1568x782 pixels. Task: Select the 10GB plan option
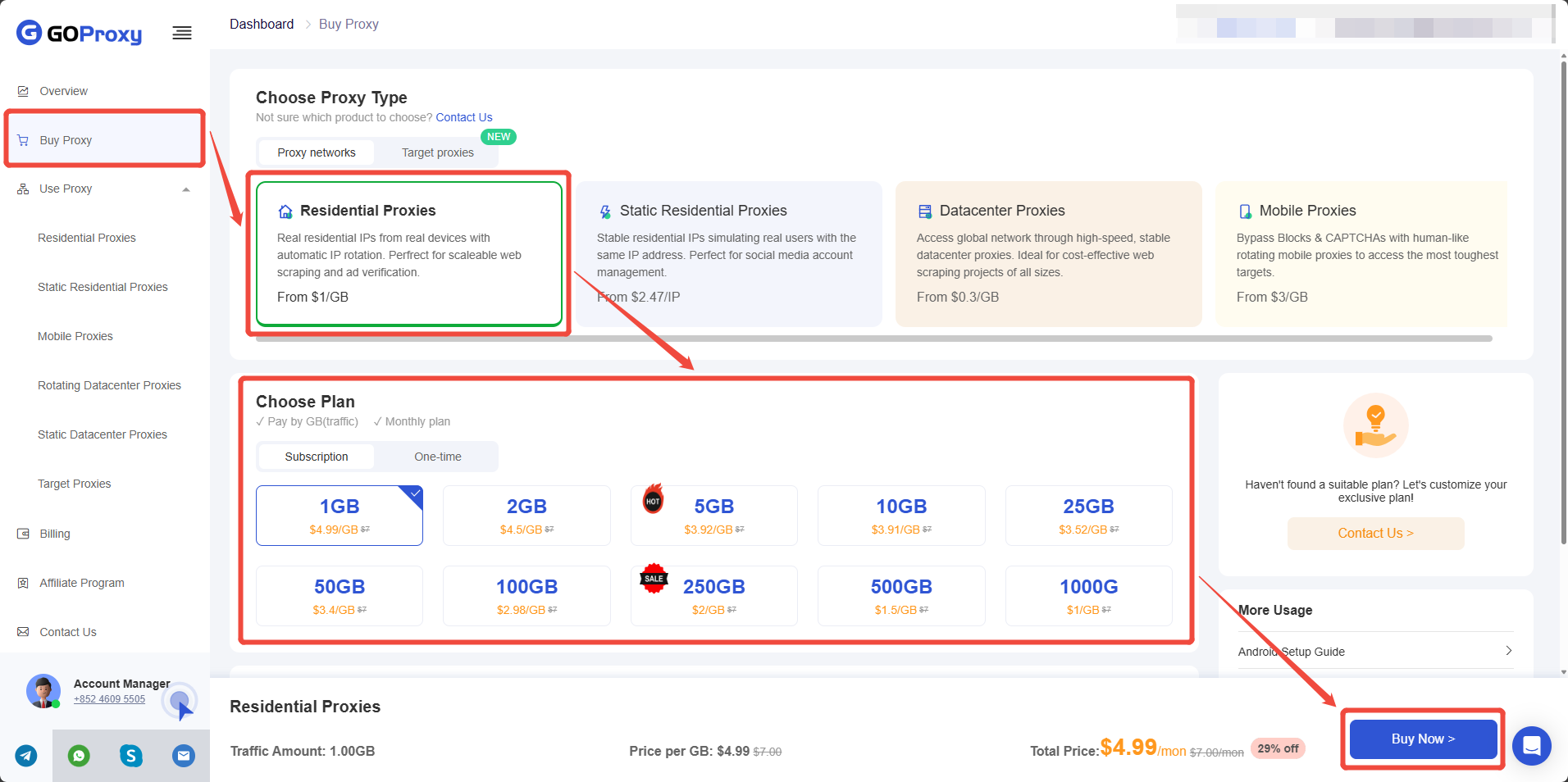click(x=901, y=516)
